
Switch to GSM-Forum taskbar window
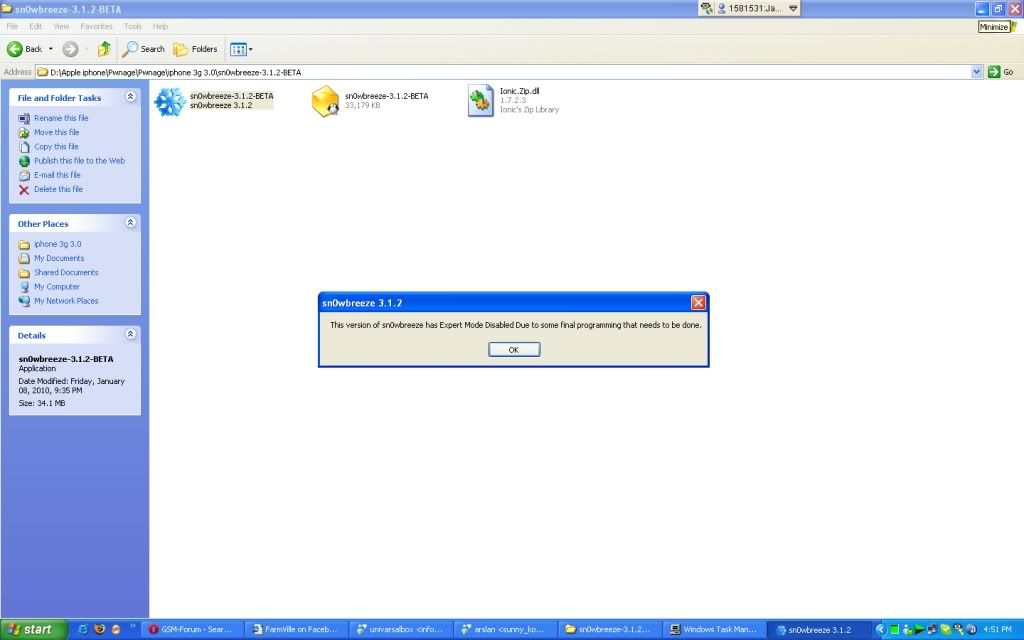point(193,630)
